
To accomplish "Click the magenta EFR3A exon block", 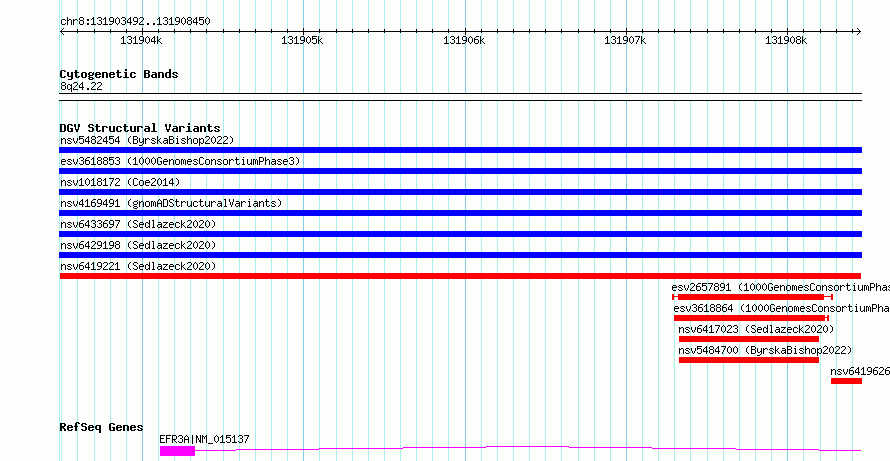I will 177,451.
